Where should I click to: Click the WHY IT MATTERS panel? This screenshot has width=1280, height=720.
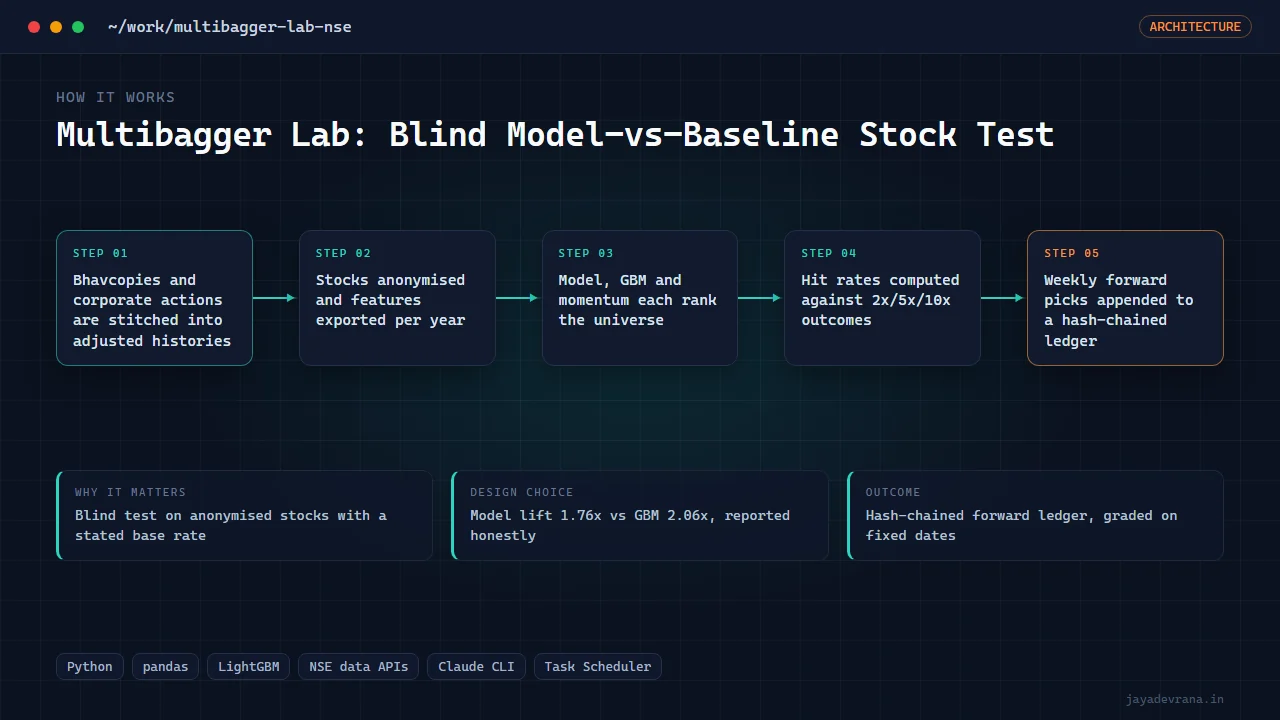245,515
